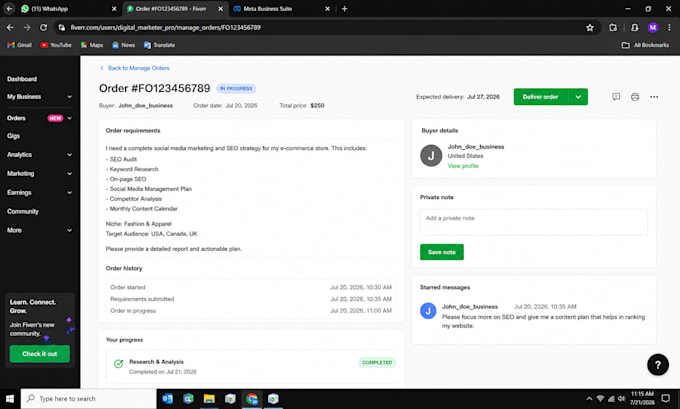Screen dimensions: 680x409
Task: Click the browser address bar URL
Action: coord(165,27)
